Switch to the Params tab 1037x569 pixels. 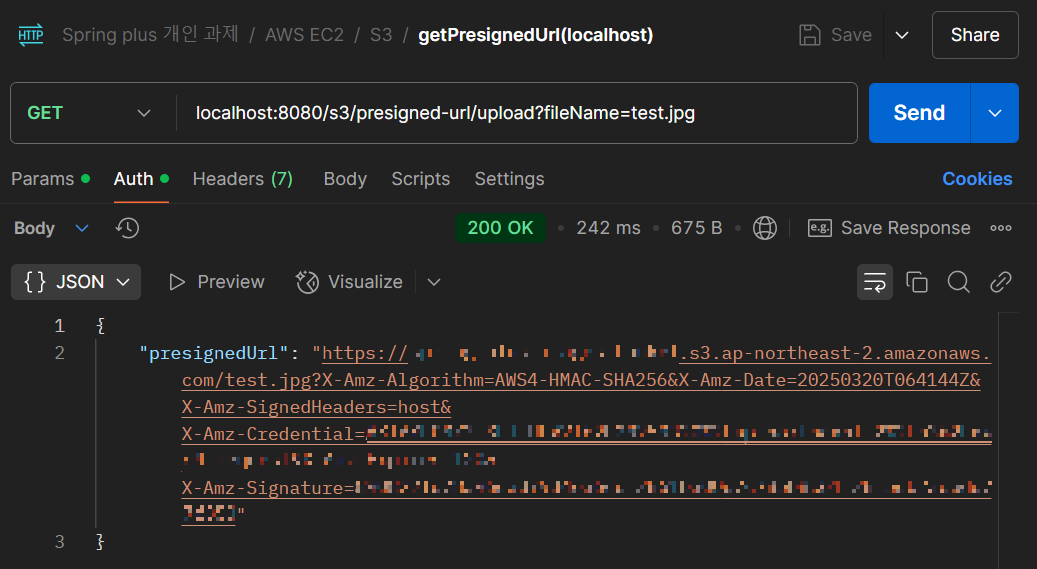point(50,179)
